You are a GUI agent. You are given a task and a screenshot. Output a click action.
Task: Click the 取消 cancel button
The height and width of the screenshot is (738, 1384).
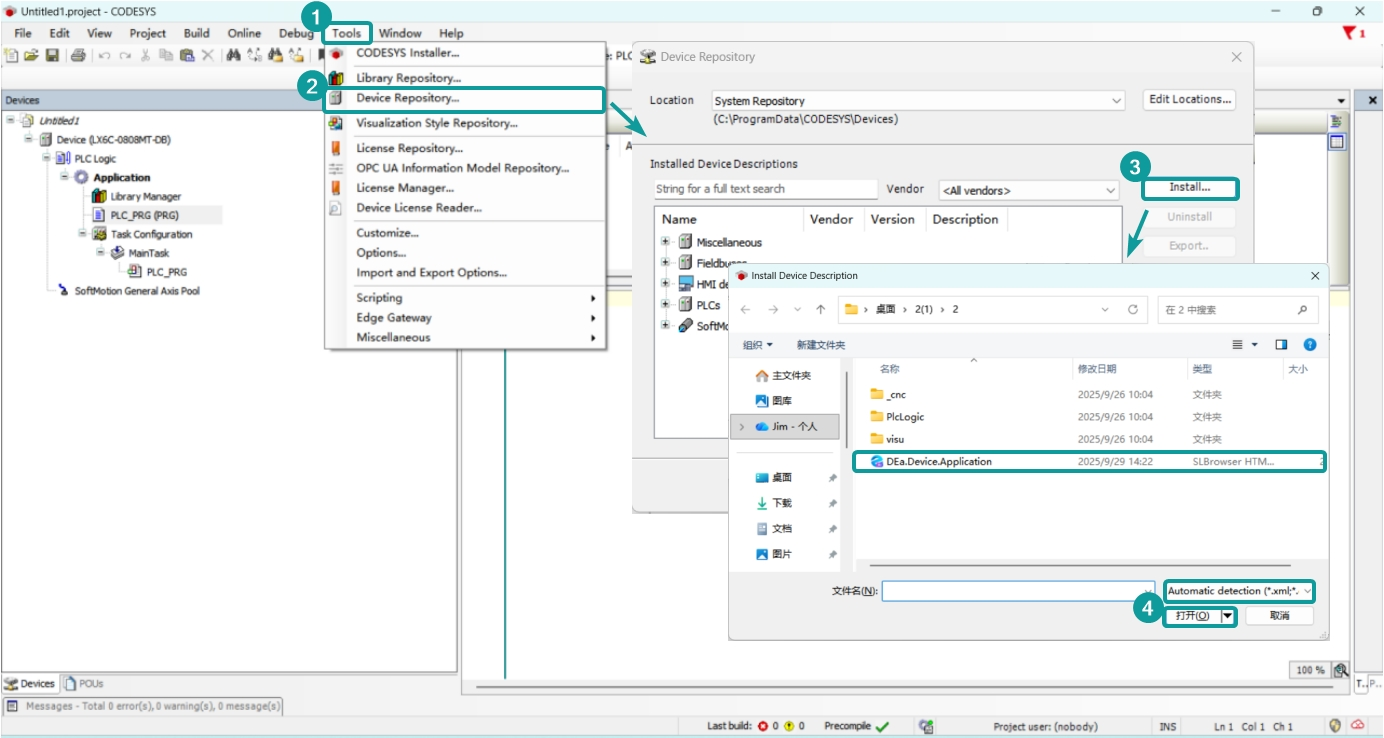[1280, 616]
